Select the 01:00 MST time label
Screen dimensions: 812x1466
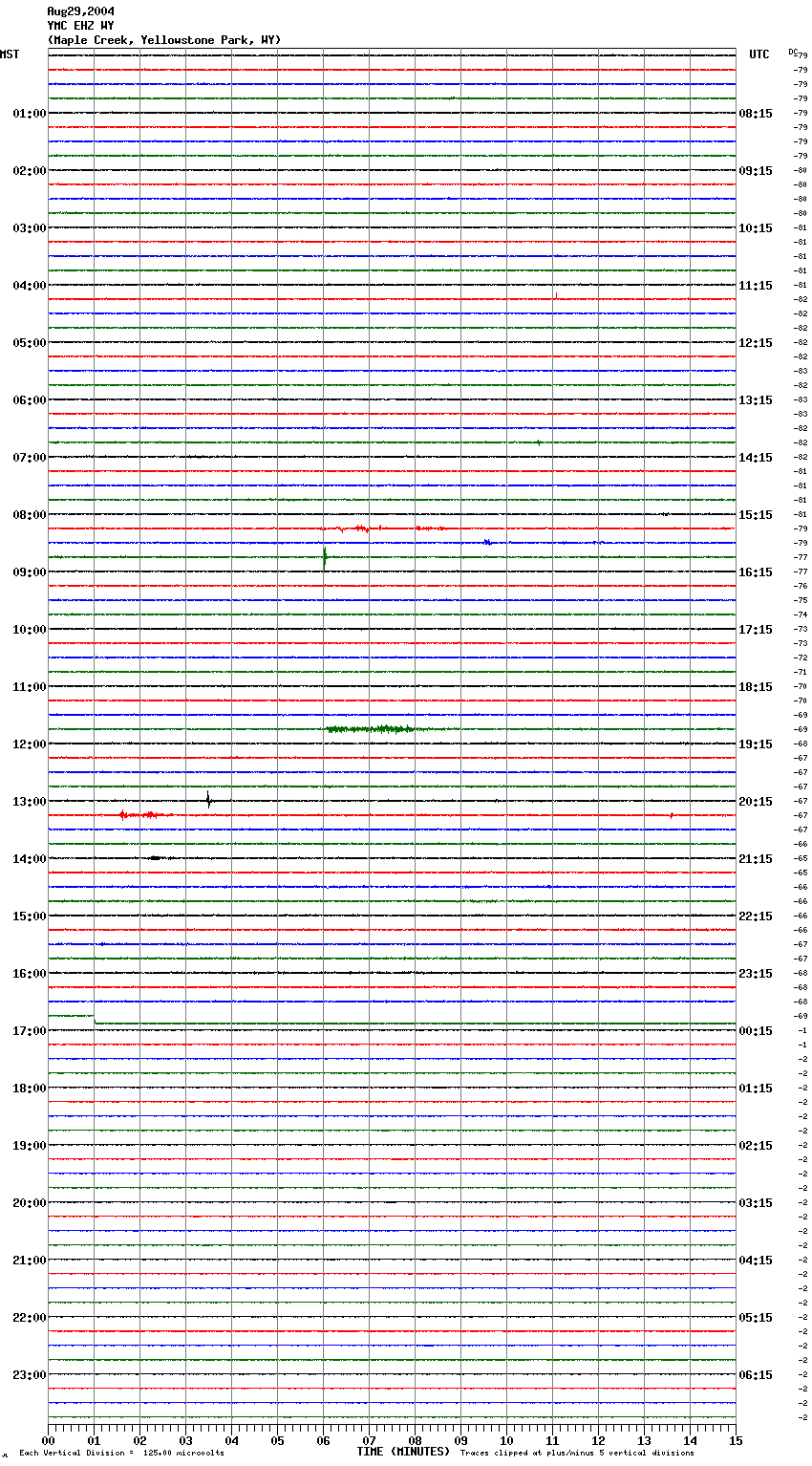pos(30,114)
